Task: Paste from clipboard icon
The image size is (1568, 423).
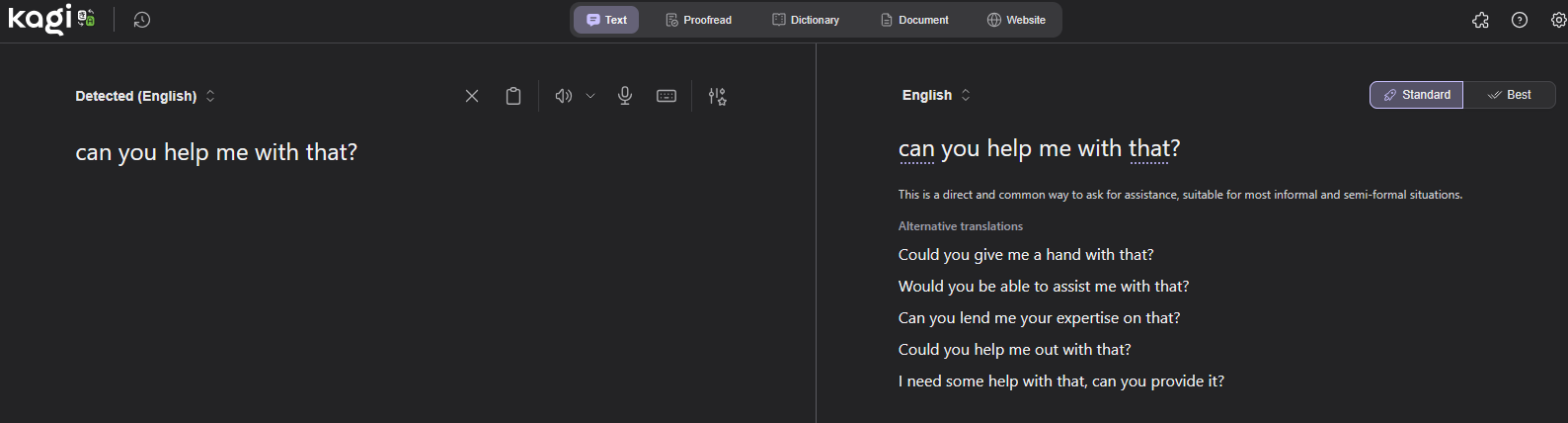Action: (x=513, y=96)
